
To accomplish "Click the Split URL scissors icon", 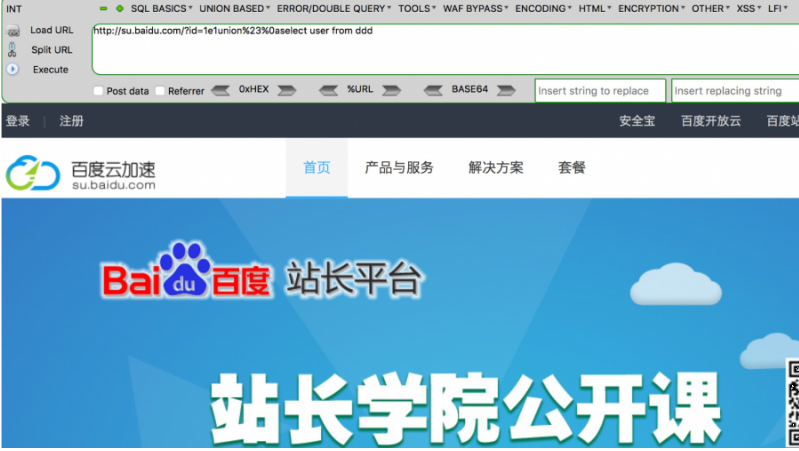I will [x=12, y=49].
